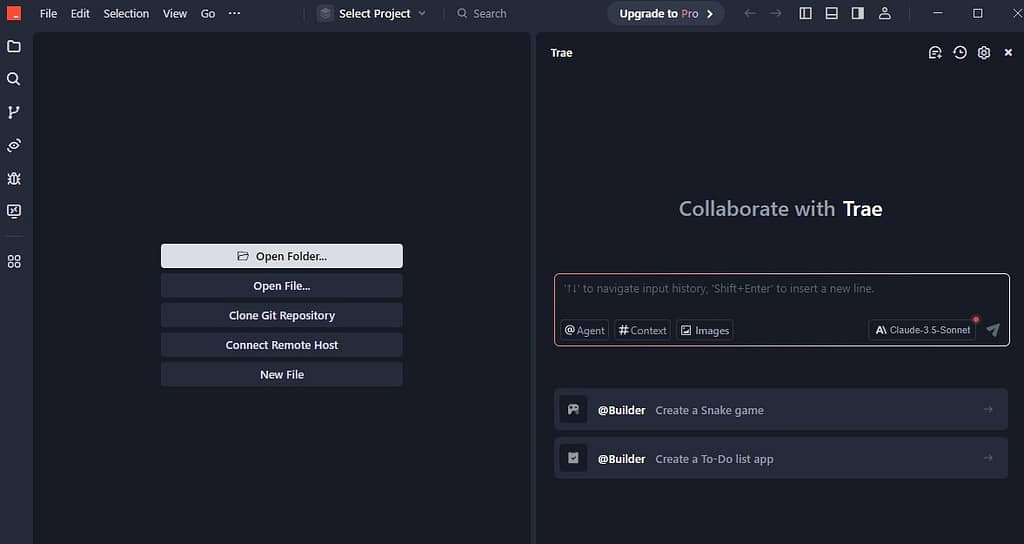The image size is (1024, 544).
Task: Open the Selection menu
Action: click(x=126, y=13)
